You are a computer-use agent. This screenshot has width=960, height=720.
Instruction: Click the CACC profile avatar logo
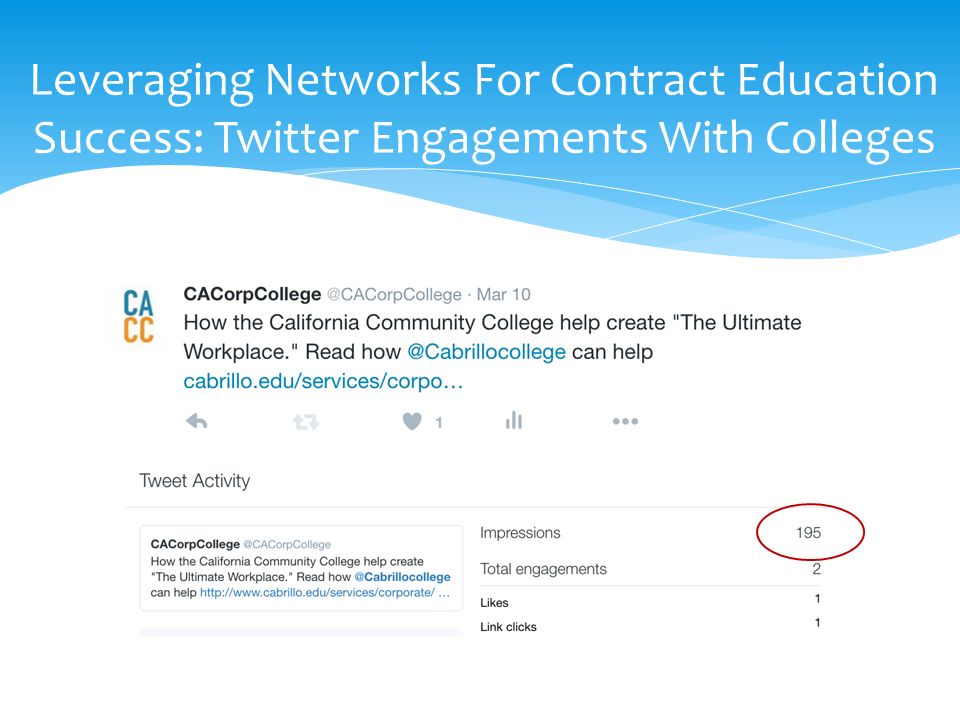138,316
